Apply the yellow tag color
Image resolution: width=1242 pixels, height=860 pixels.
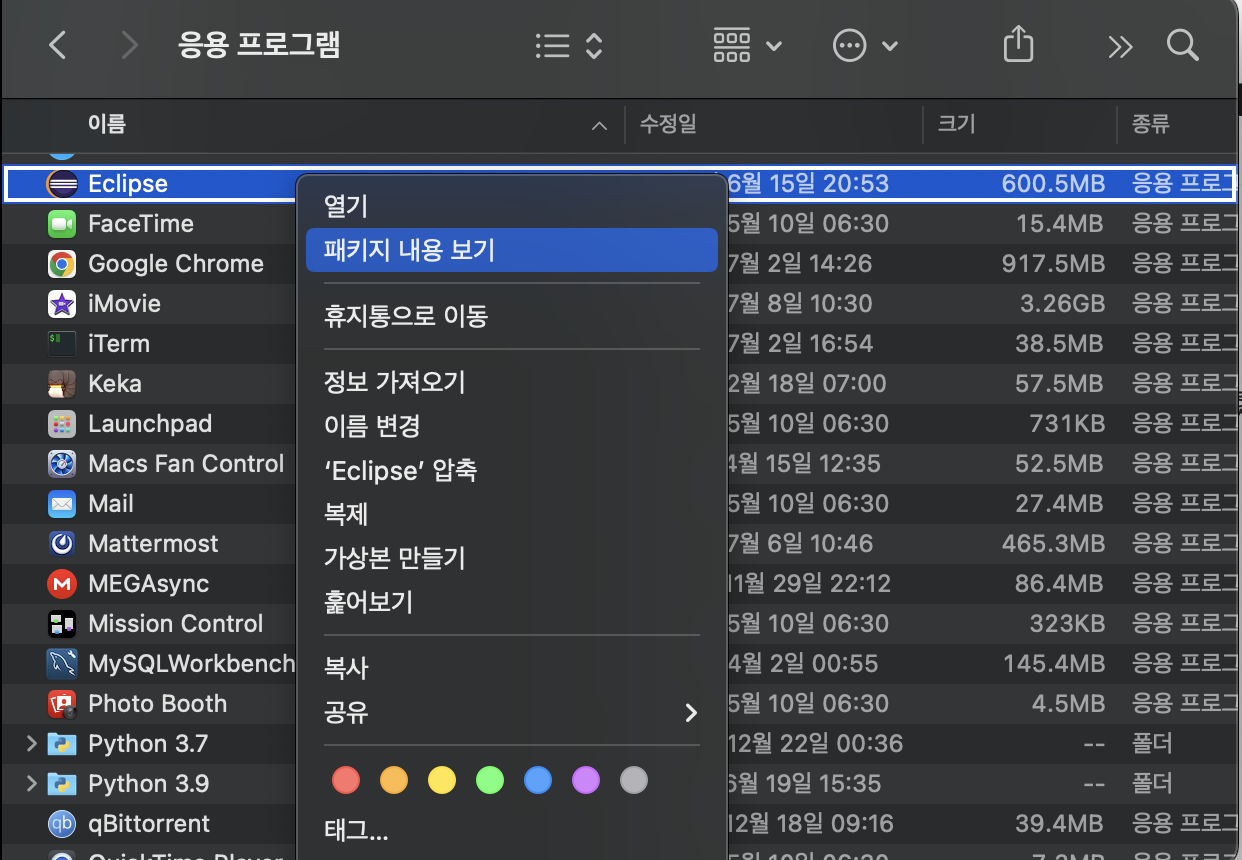(x=442, y=780)
